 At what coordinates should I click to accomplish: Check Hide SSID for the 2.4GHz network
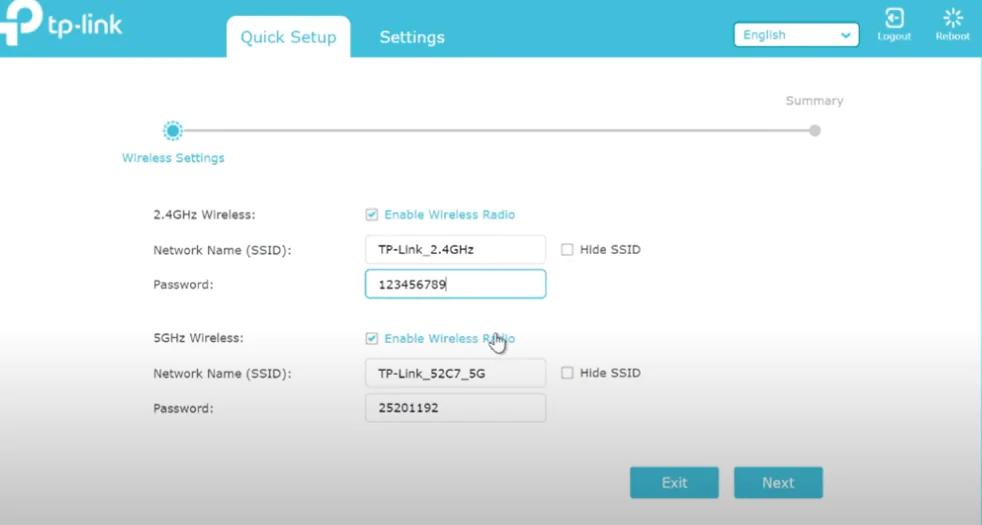tap(567, 250)
